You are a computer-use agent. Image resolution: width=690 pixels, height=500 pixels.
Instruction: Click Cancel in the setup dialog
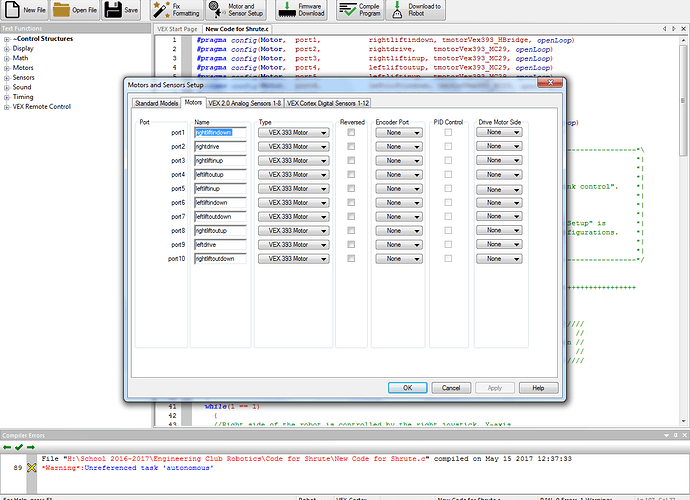point(451,388)
